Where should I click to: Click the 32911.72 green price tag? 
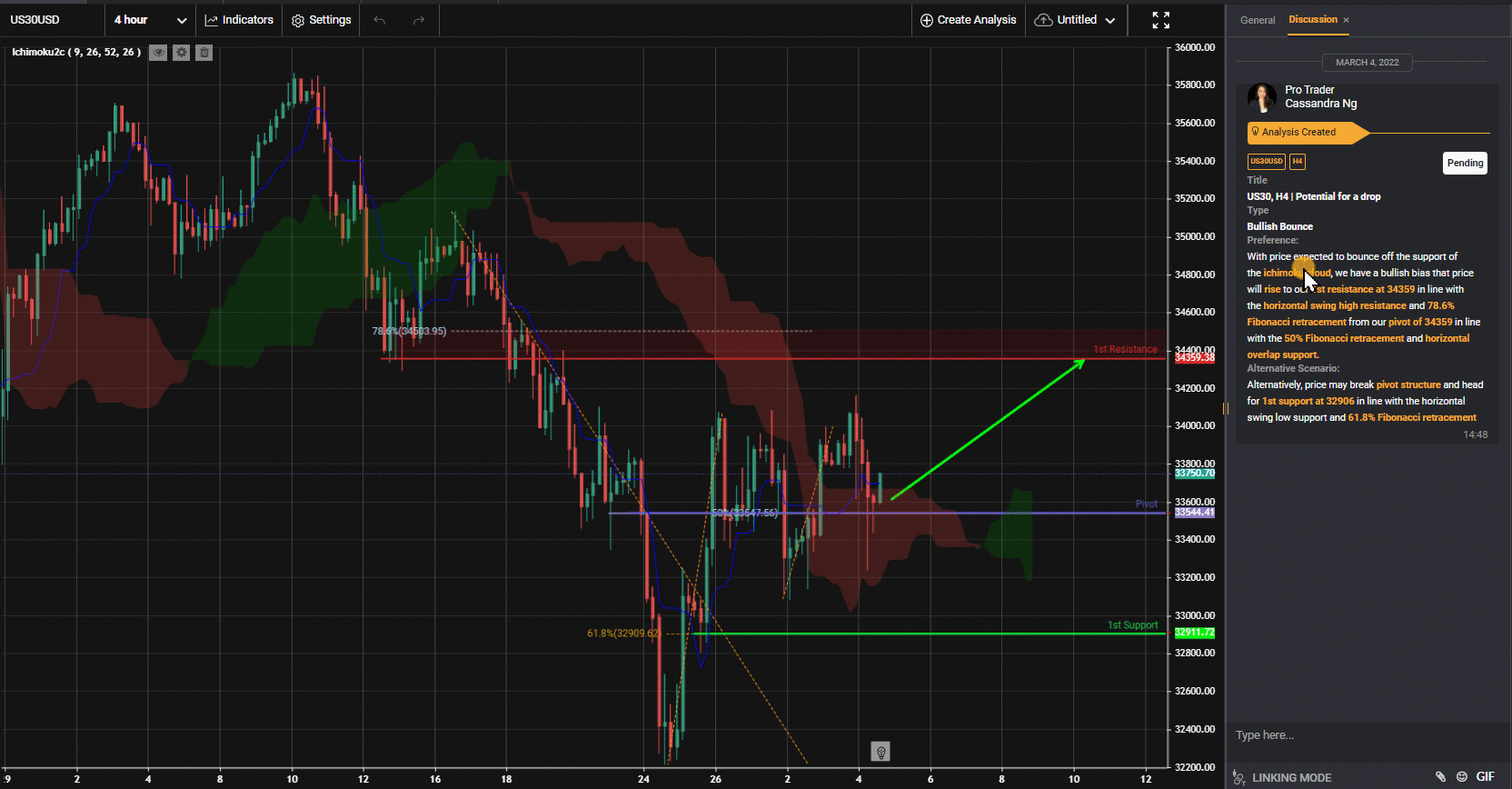[1194, 633]
